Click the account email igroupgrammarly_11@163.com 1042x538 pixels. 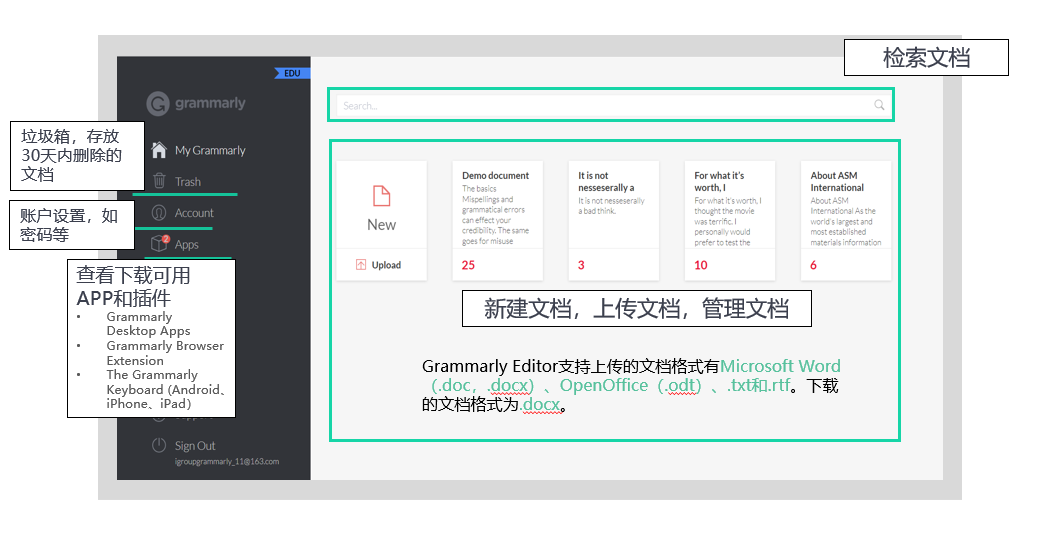[227, 461]
